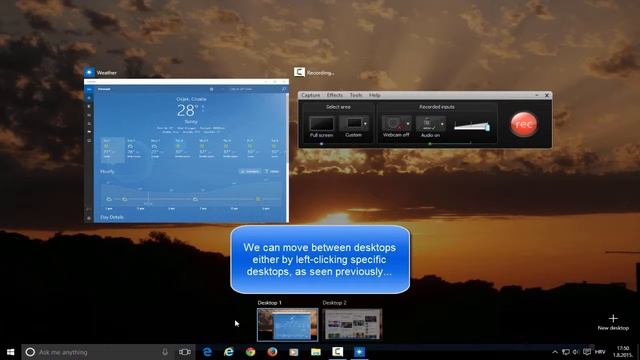The height and width of the screenshot is (360, 640).
Task: Launch Internet Explorer from the taskbar
Action: 229,352
